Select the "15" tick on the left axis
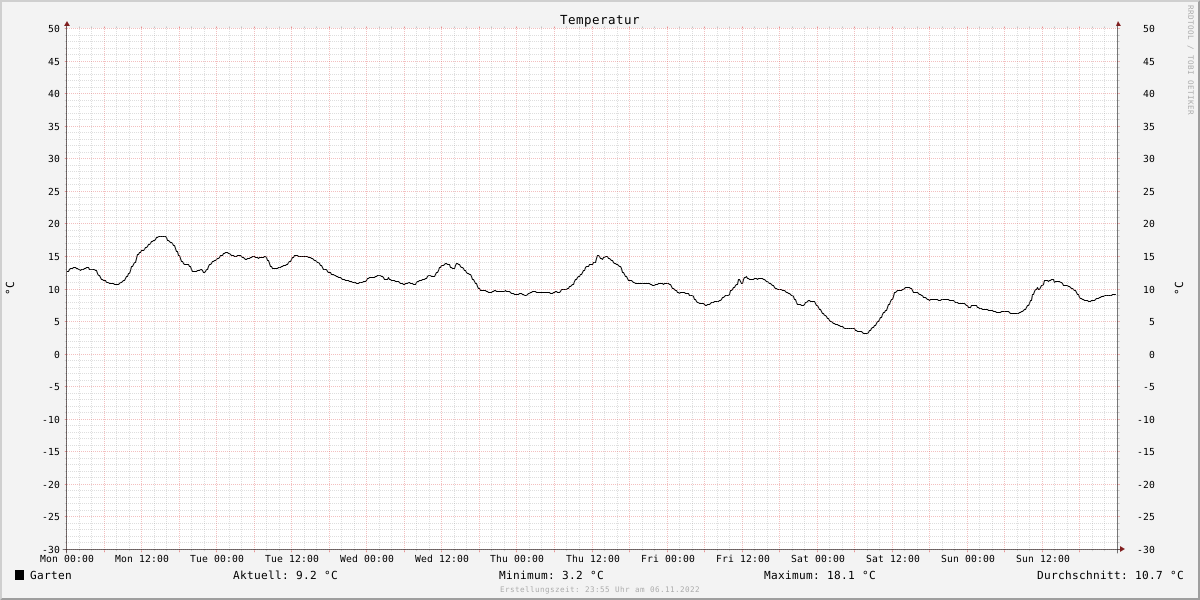1200x600 pixels. (x=54, y=257)
